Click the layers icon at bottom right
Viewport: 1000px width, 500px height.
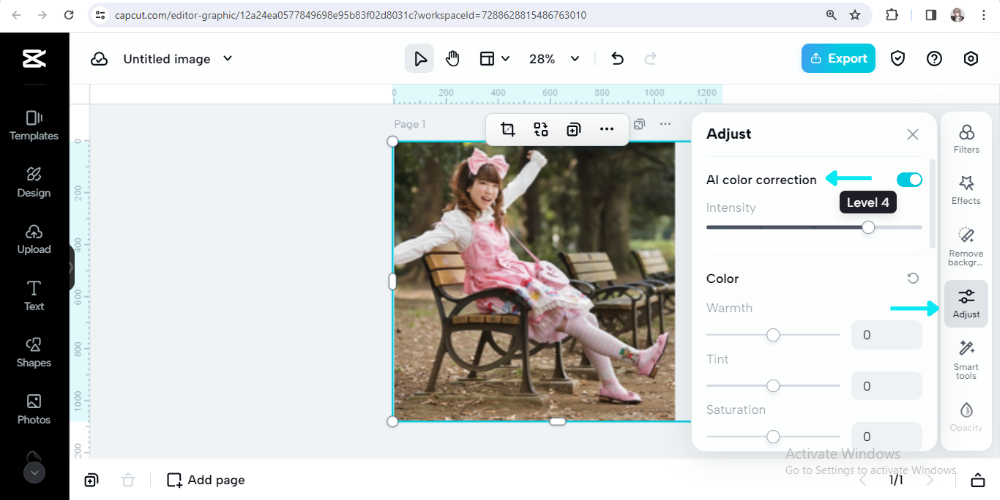coord(977,480)
